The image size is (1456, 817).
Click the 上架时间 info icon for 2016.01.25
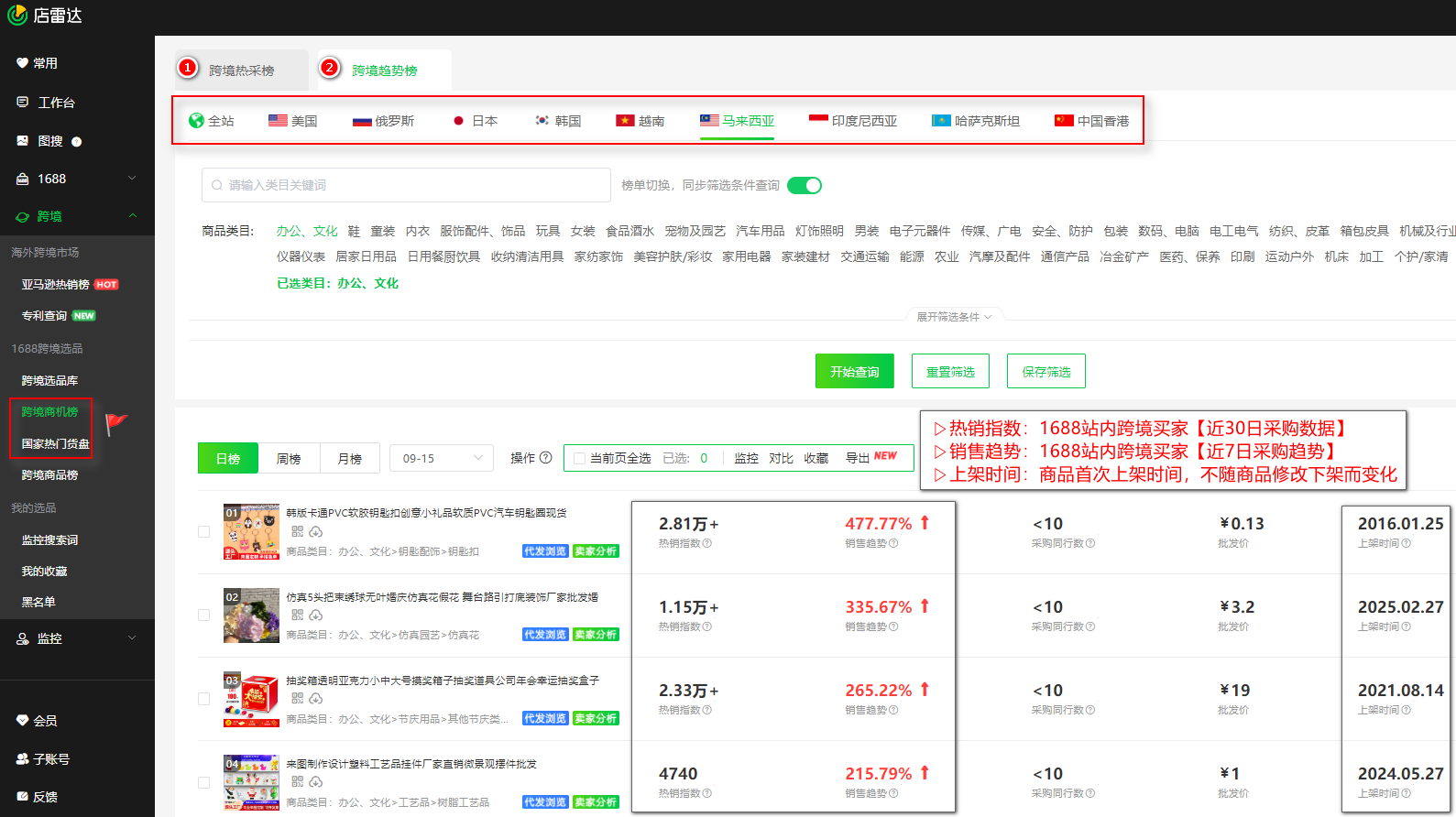[x=1407, y=543]
